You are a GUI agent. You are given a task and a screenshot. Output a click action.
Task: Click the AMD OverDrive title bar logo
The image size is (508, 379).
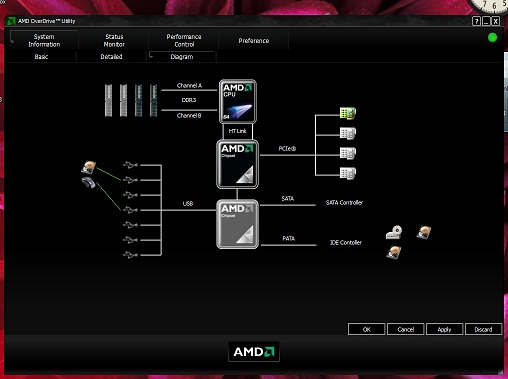click(11, 21)
